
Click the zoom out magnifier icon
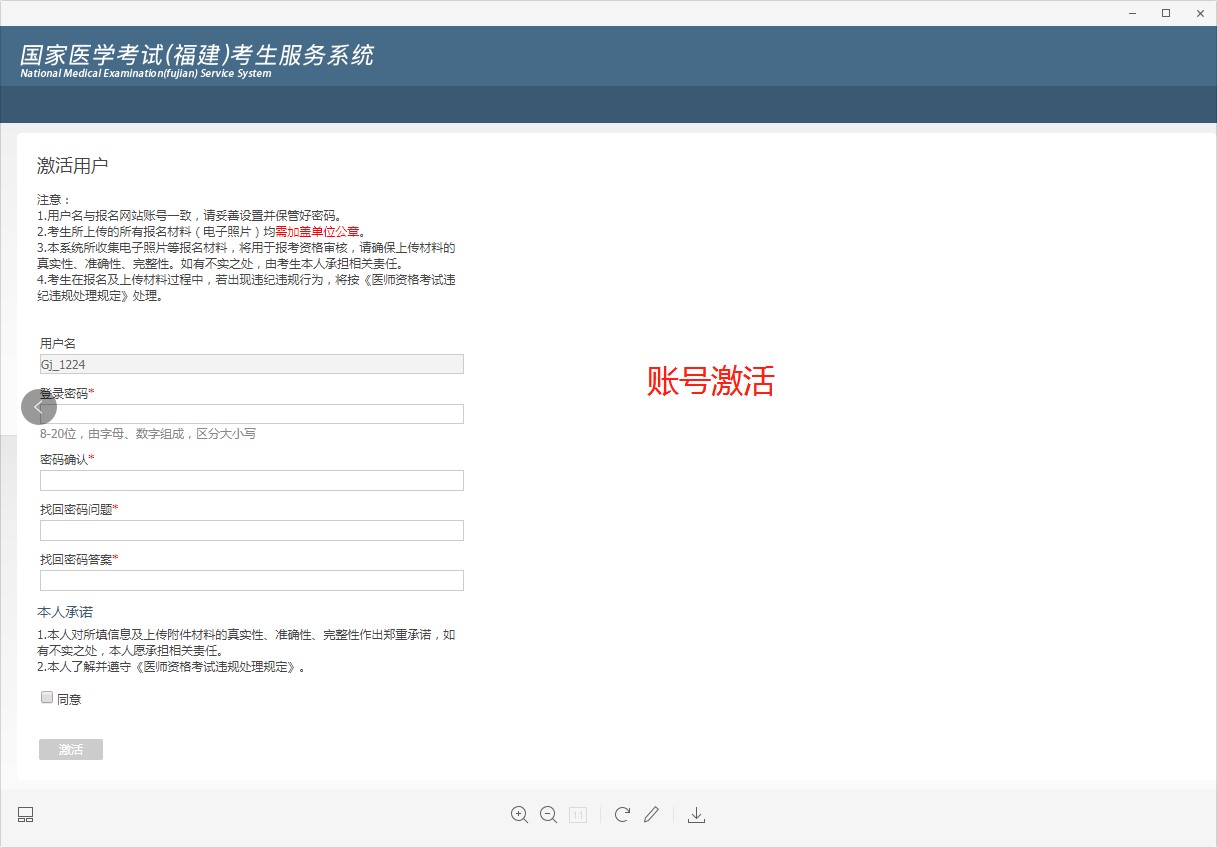pyautogui.click(x=548, y=815)
